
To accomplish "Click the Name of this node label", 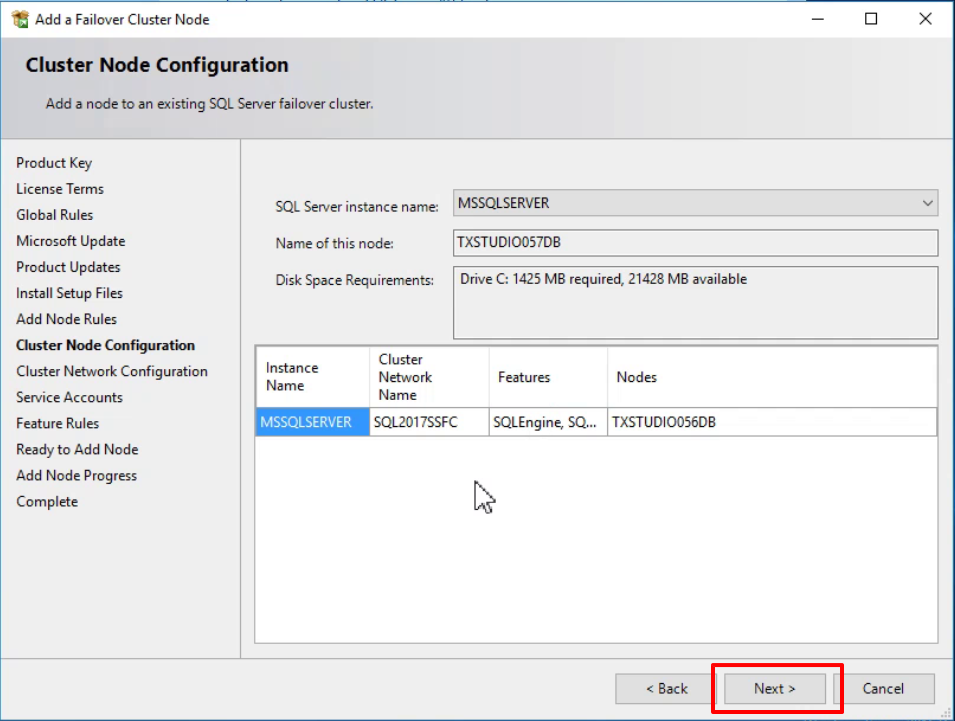I will [334, 244].
